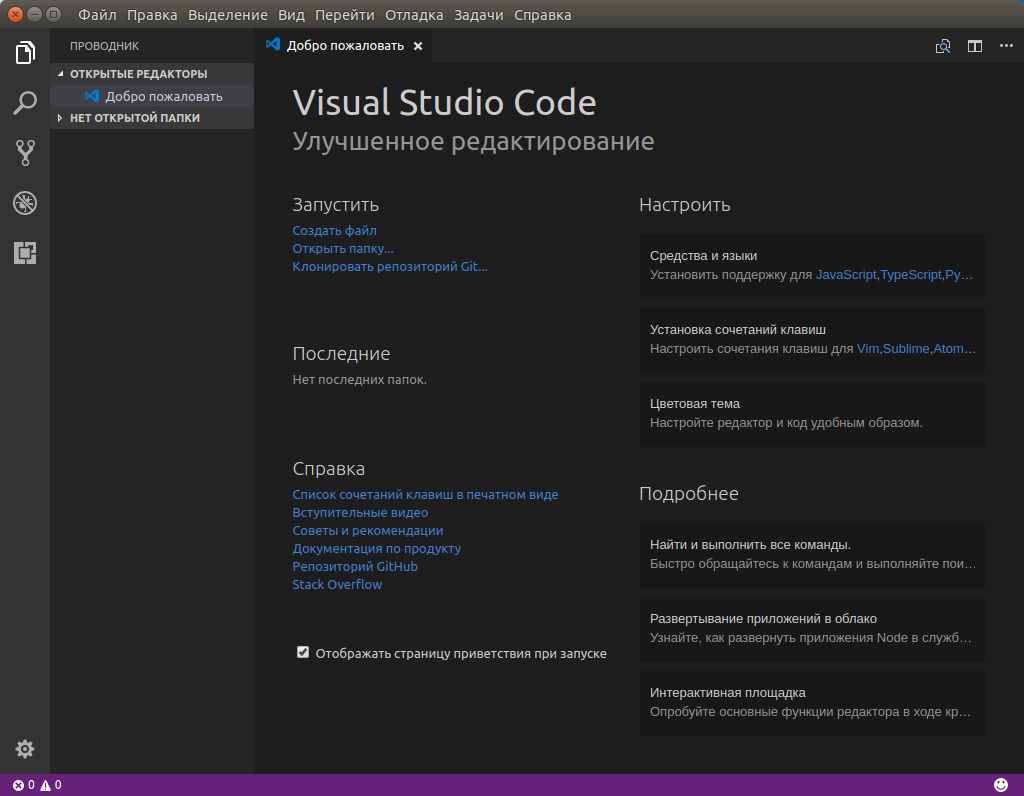Image resolution: width=1024 pixels, height=796 pixels.
Task: Click the smiley feedback icon in status bar
Action: pos(1001,785)
